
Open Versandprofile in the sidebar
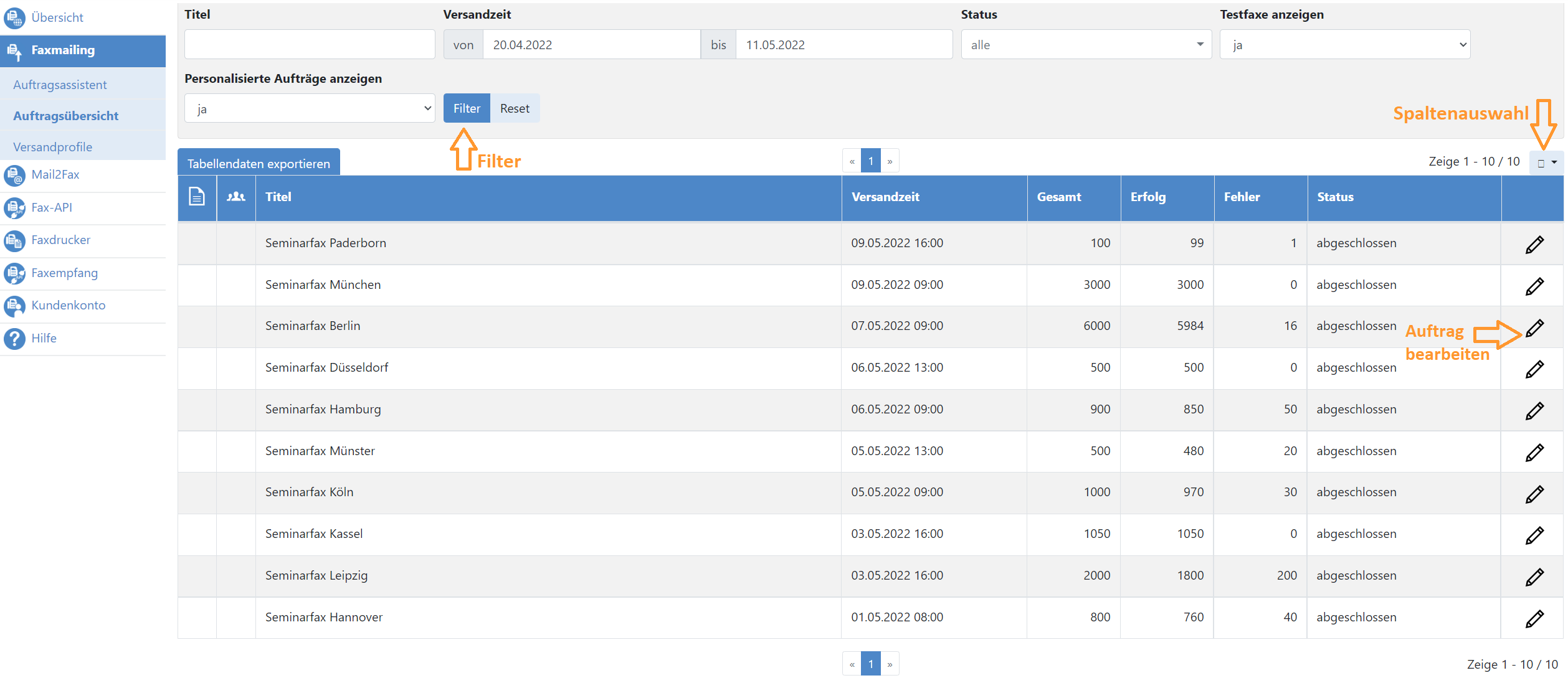(x=52, y=147)
